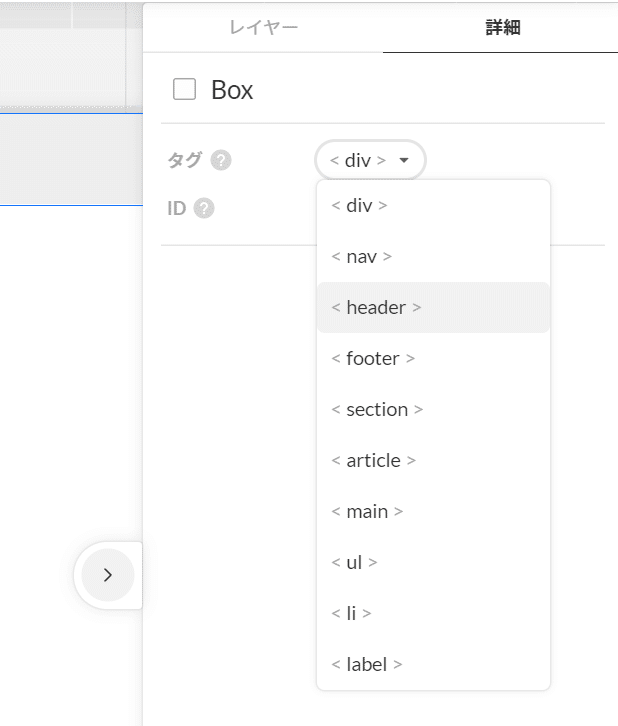Select the ul tag option
The image size is (618, 726).
coord(354,563)
